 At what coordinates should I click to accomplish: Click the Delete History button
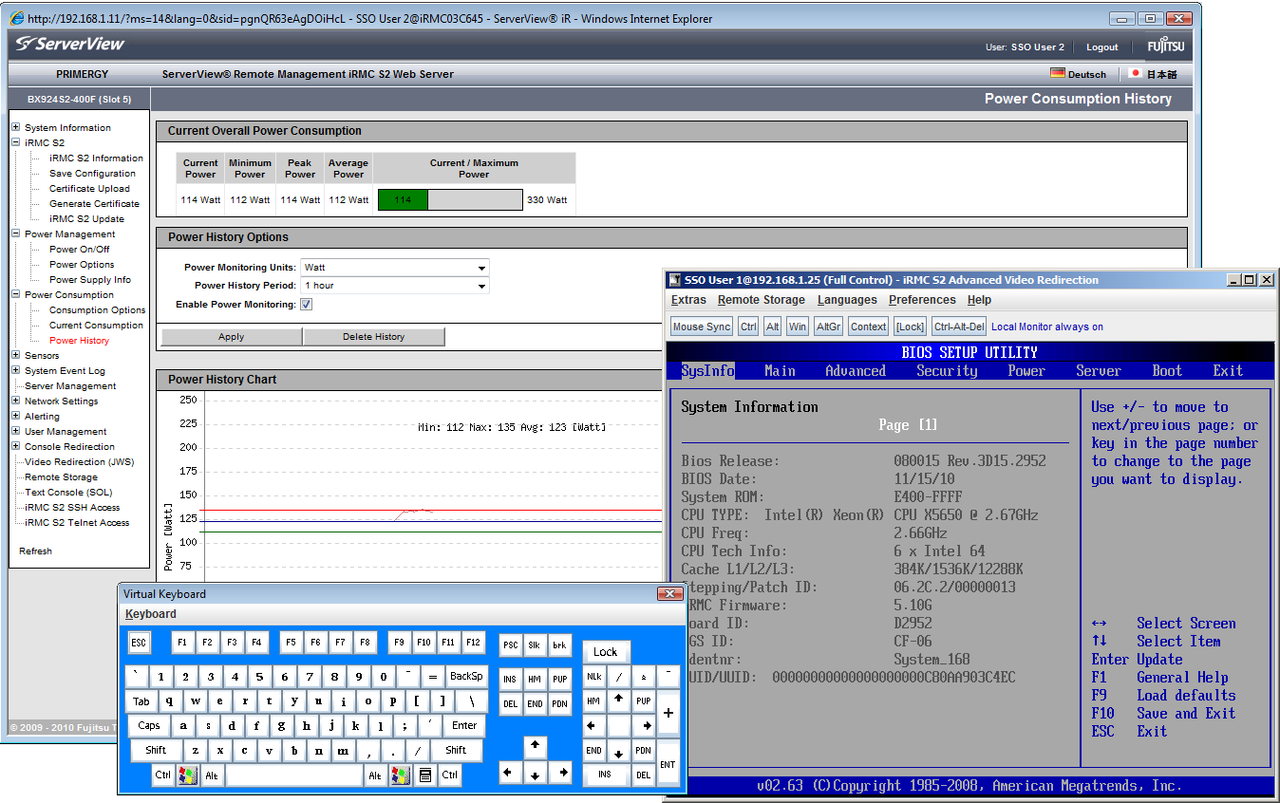click(374, 337)
